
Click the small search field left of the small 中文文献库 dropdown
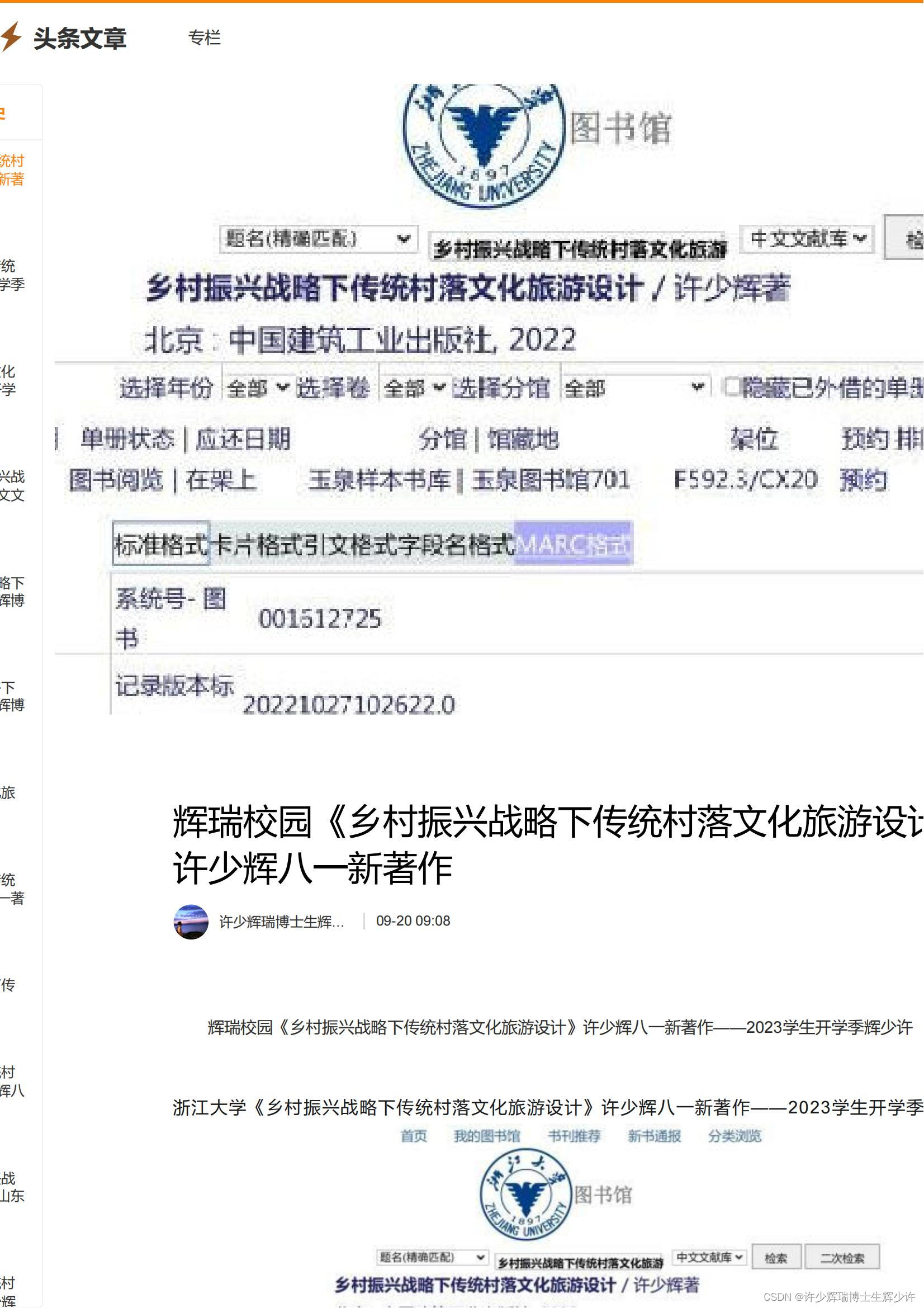tap(580, 1263)
